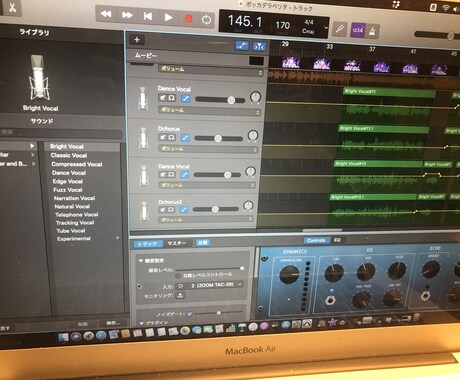Image resolution: width=460 pixels, height=380 pixels.
Task: Click the plus button to add track
Action: (137, 40)
